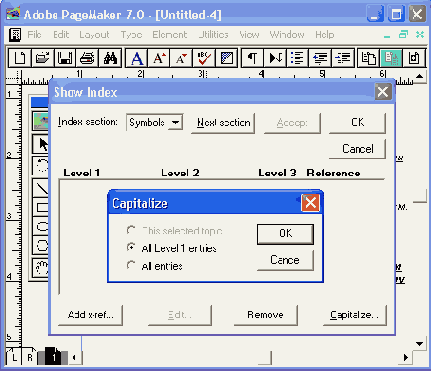Click the Open file toolbar icon

42,58
